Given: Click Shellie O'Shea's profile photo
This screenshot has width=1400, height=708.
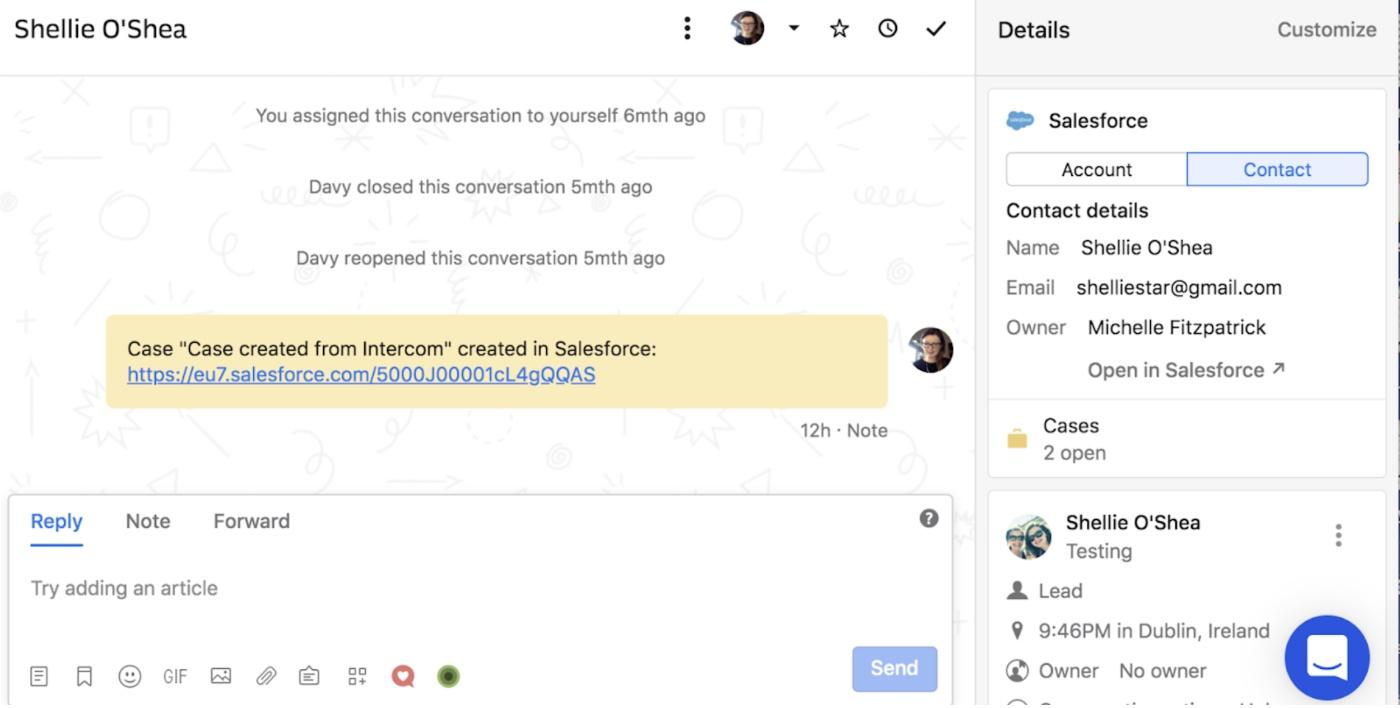Looking at the screenshot, I should pyautogui.click(x=1029, y=537).
